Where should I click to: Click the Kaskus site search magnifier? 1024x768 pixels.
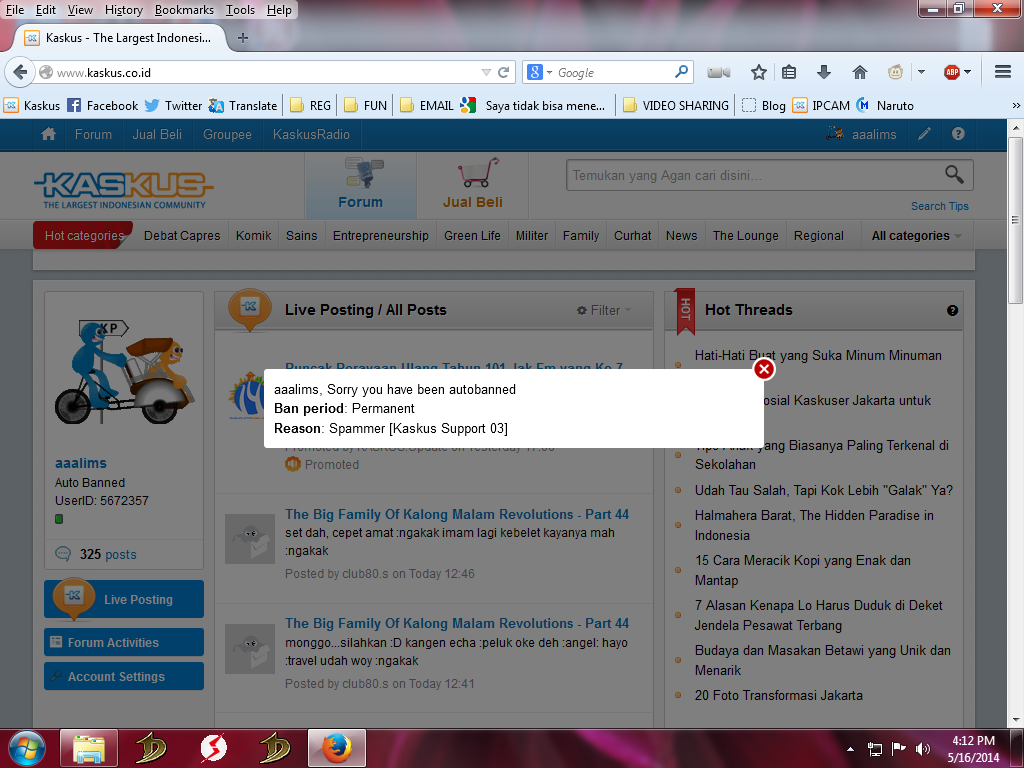954,174
